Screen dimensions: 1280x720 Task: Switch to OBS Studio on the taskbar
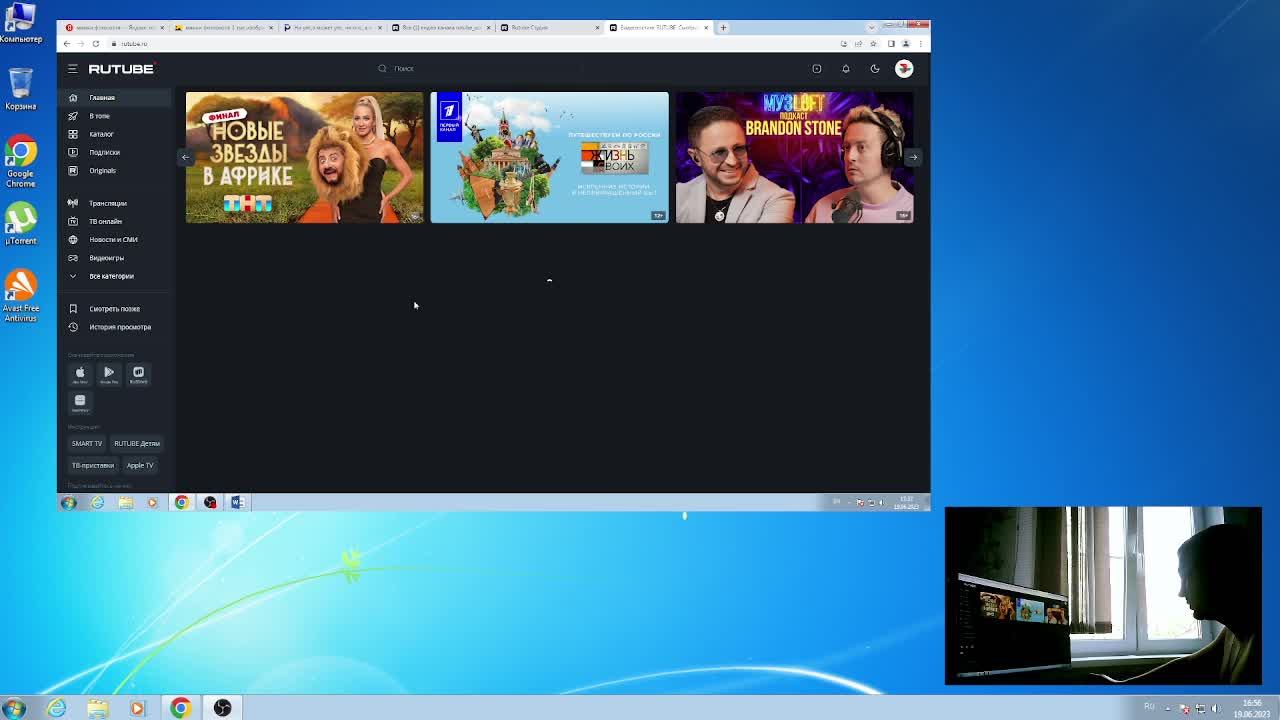(x=222, y=708)
